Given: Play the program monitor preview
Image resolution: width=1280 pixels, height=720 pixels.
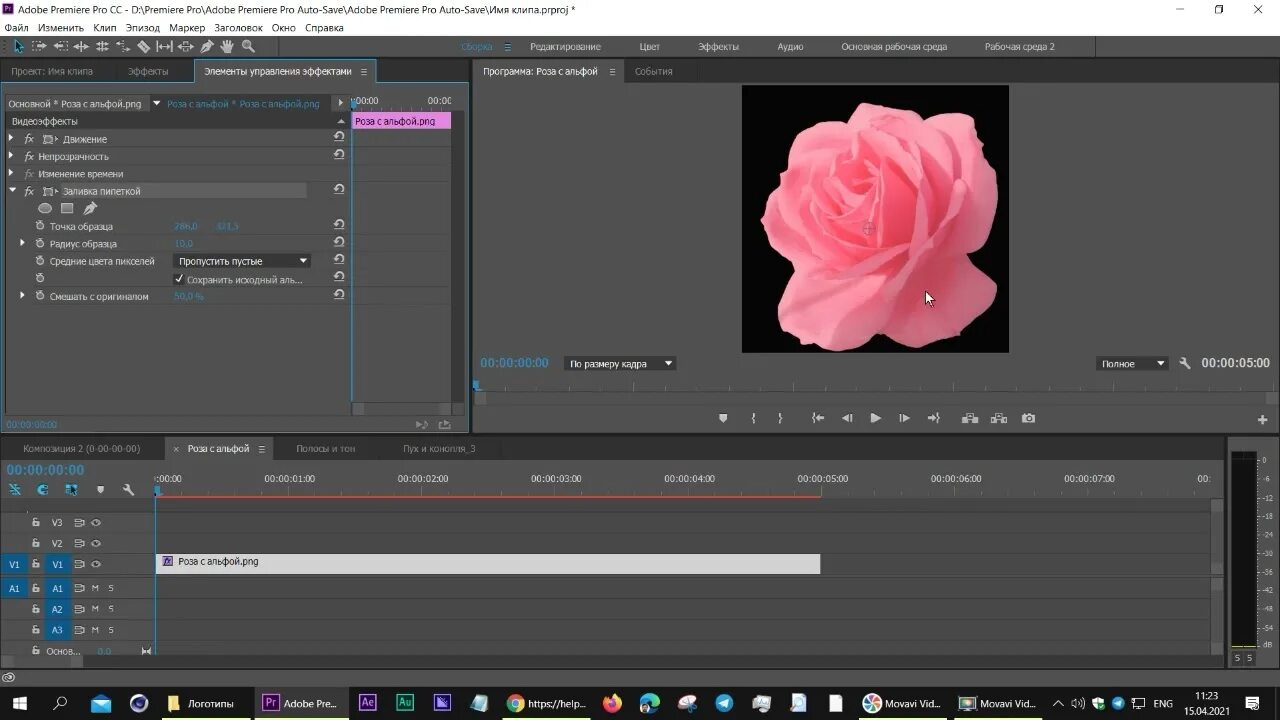Looking at the screenshot, I should [x=875, y=419].
